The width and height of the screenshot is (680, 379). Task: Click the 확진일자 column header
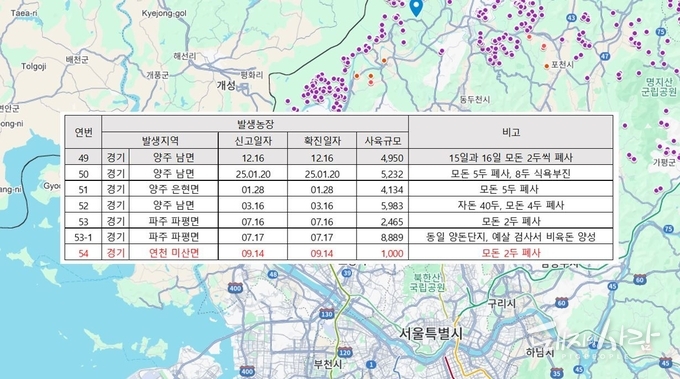point(322,140)
